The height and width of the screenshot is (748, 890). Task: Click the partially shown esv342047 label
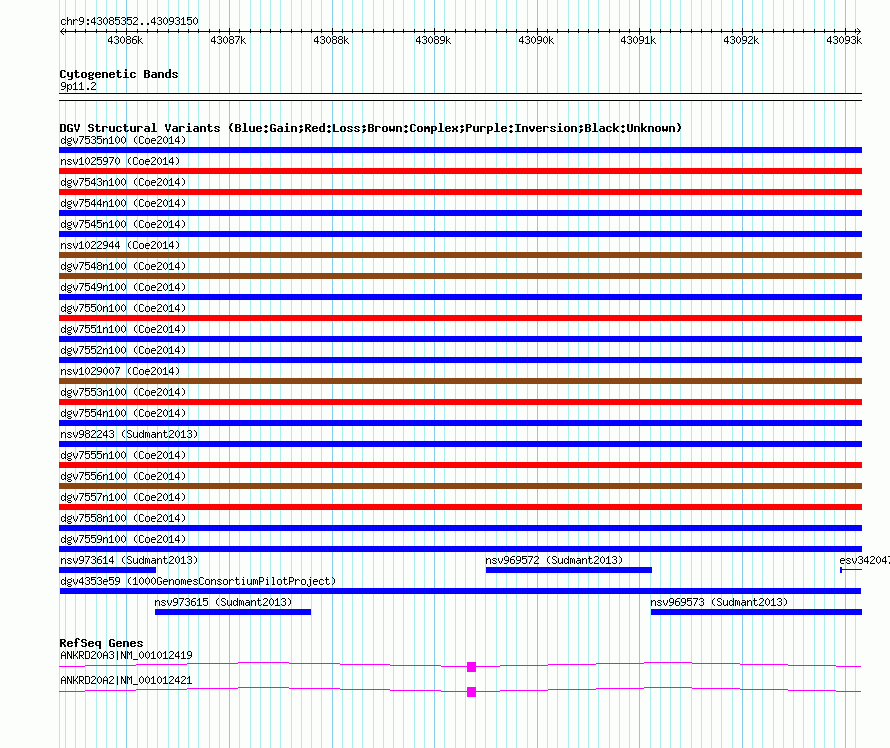[x=864, y=560]
